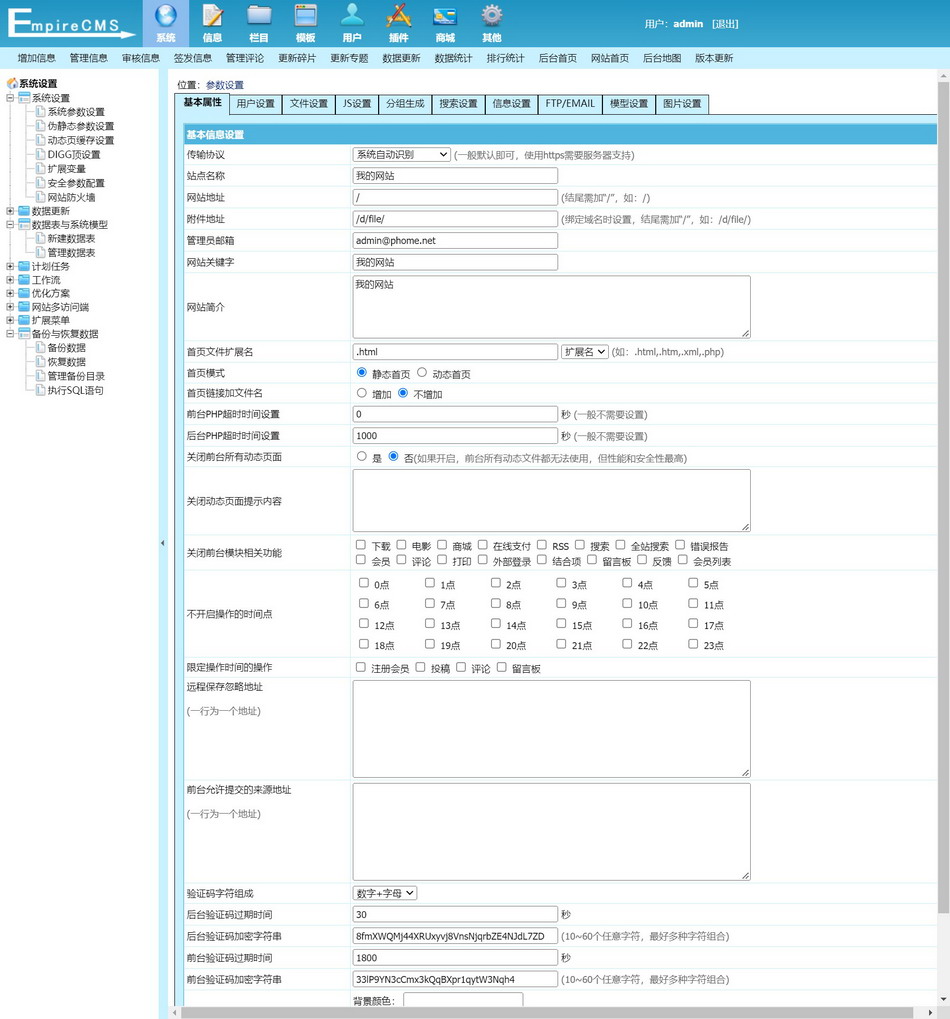Select 是 for 关闭前台所有动态页面
Image resolution: width=950 pixels, height=1019 pixels.
[362, 457]
